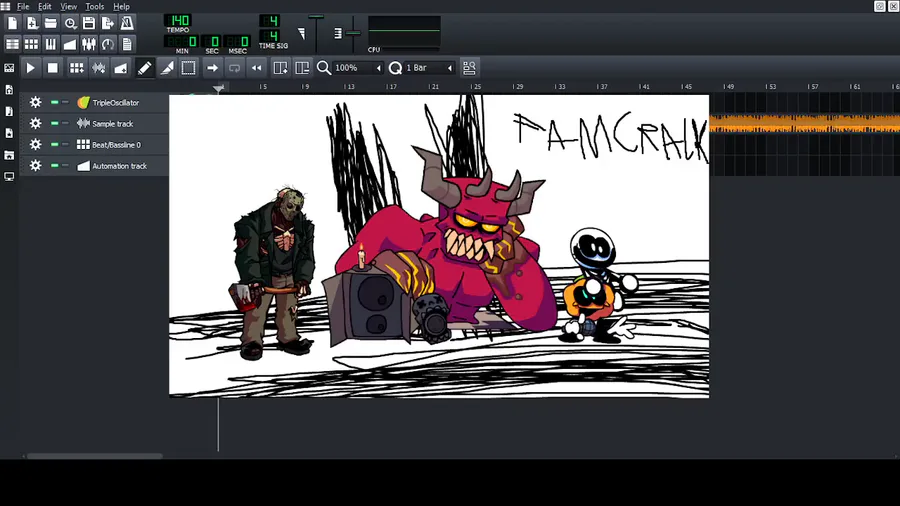Viewport: 900px width, 506px height.
Task: Mute the Sample track
Action: click(55, 123)
